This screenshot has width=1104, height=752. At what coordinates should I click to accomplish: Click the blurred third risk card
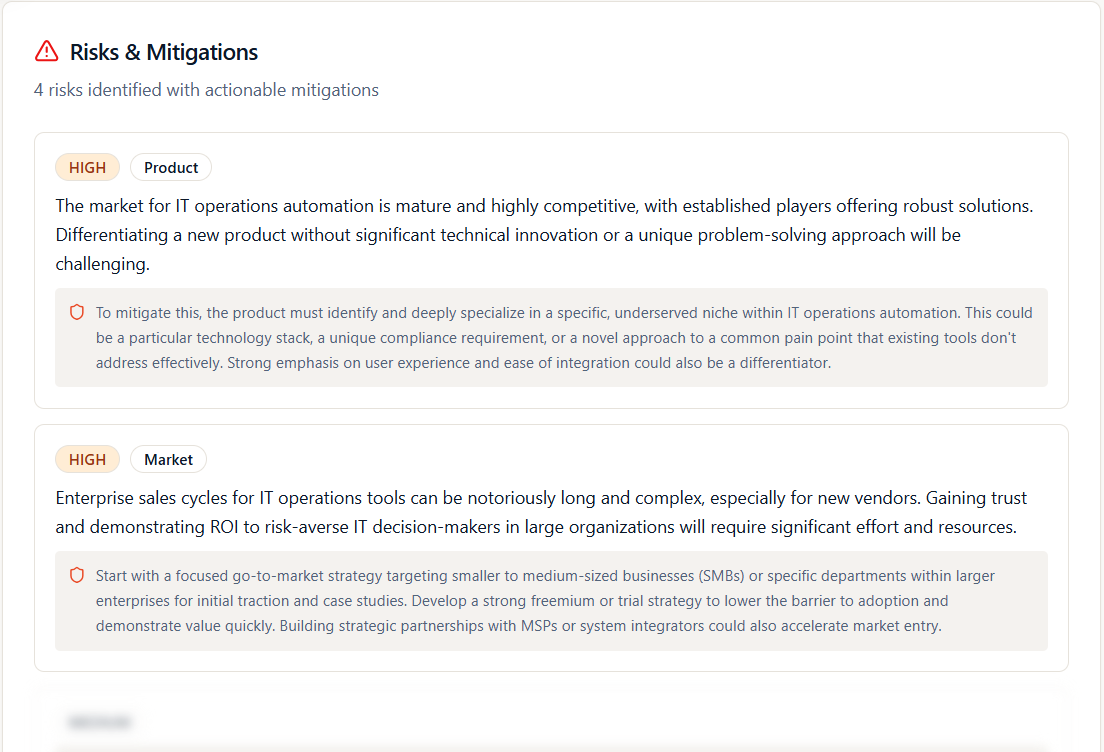551,720
